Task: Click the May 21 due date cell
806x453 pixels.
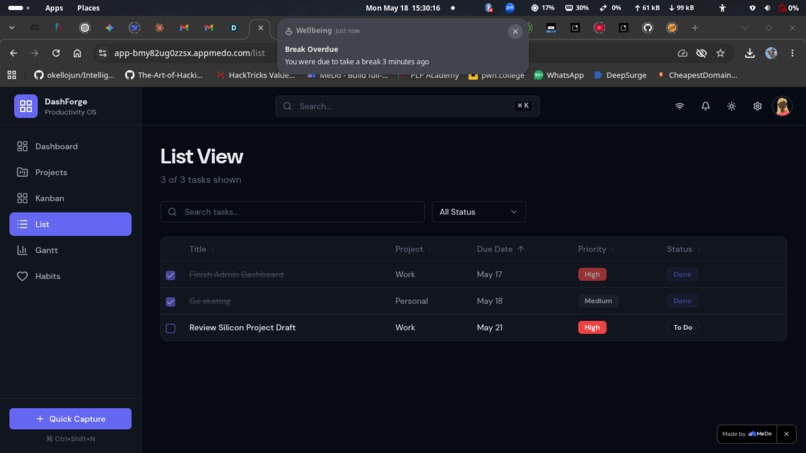Action: pyautogui.click(x=489, y=328)
